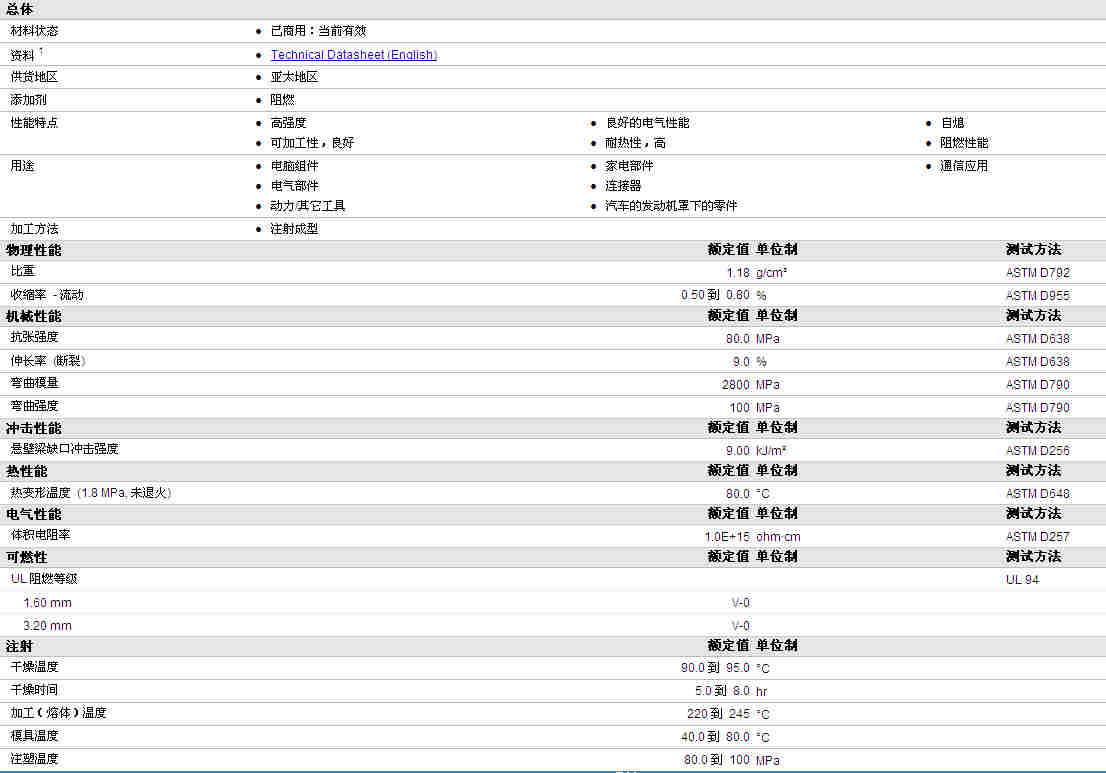Image resolution: width=1106 pixels, height=773 pixels.
Task: Click the 弯曲模量 value 2800
Action: pos(736,385)
